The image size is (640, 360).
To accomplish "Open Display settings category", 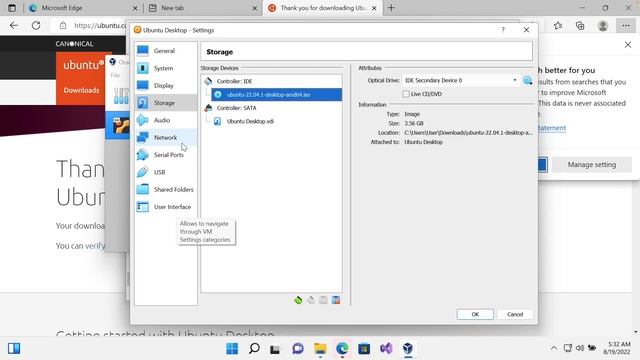I will click(x=165, y=85).
